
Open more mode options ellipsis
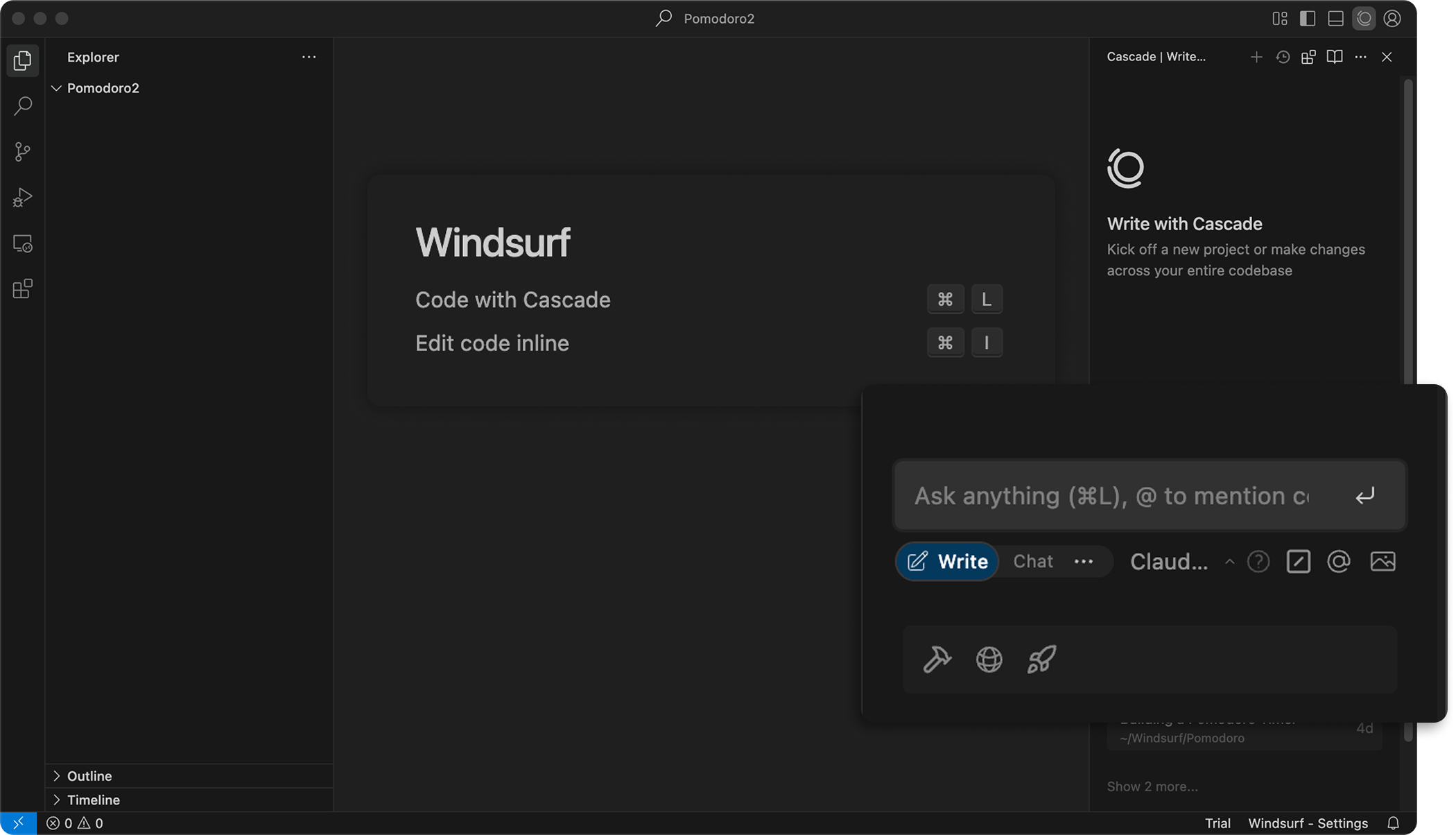(x=1084, y=561)
